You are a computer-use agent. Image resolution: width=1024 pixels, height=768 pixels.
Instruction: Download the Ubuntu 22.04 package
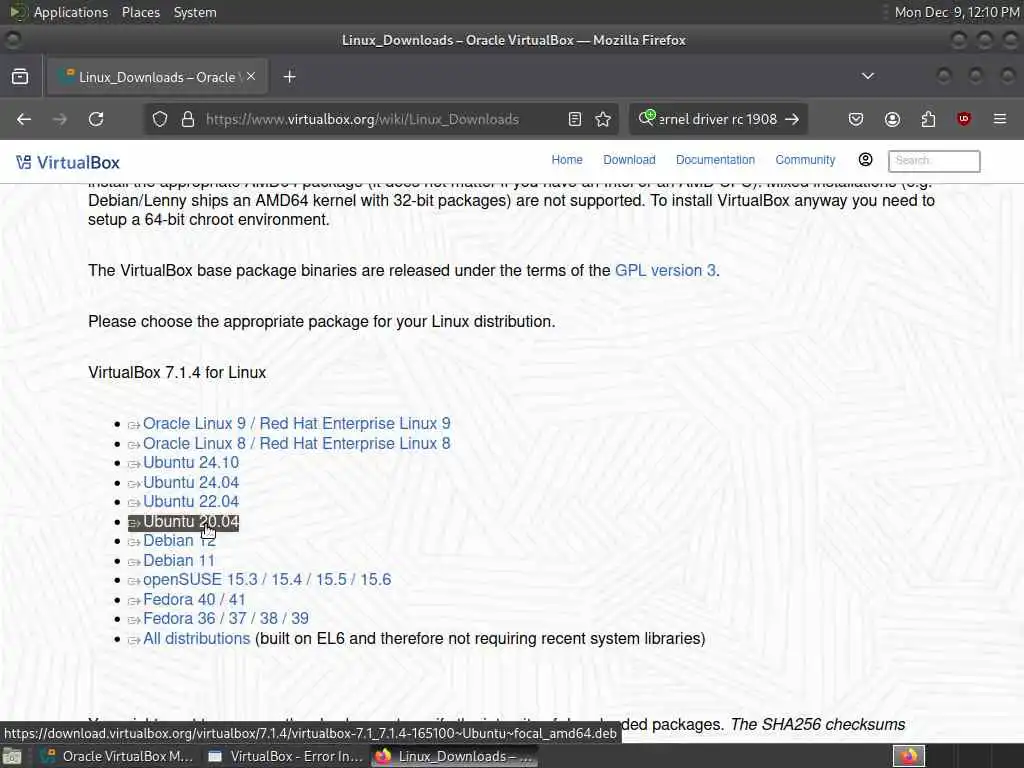190,502
